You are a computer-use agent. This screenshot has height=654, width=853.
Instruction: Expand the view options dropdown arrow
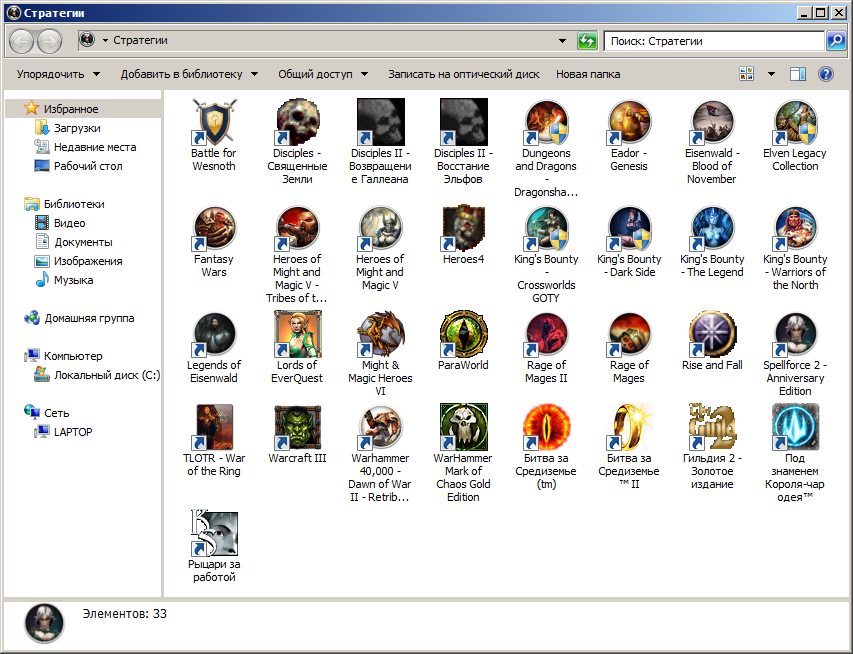[x=771, y=74]
